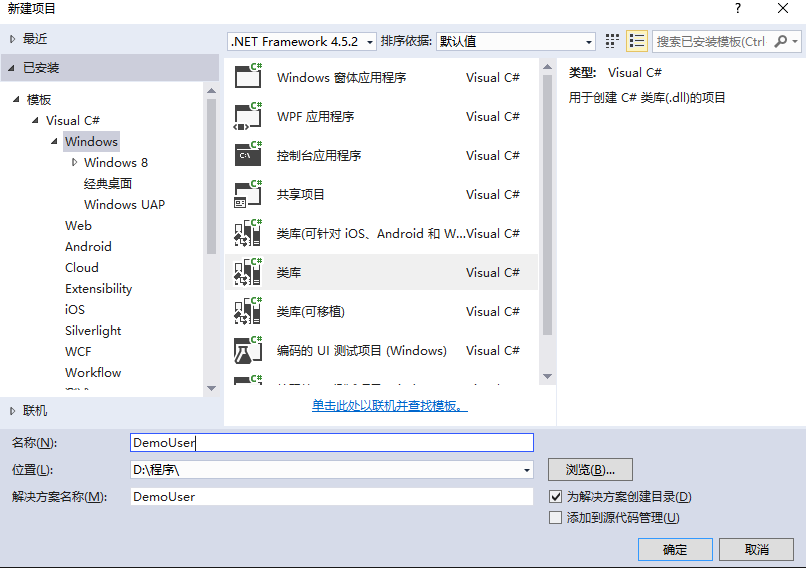Open the help question mark
Screen dimensions: 806x568
[738, 8]
